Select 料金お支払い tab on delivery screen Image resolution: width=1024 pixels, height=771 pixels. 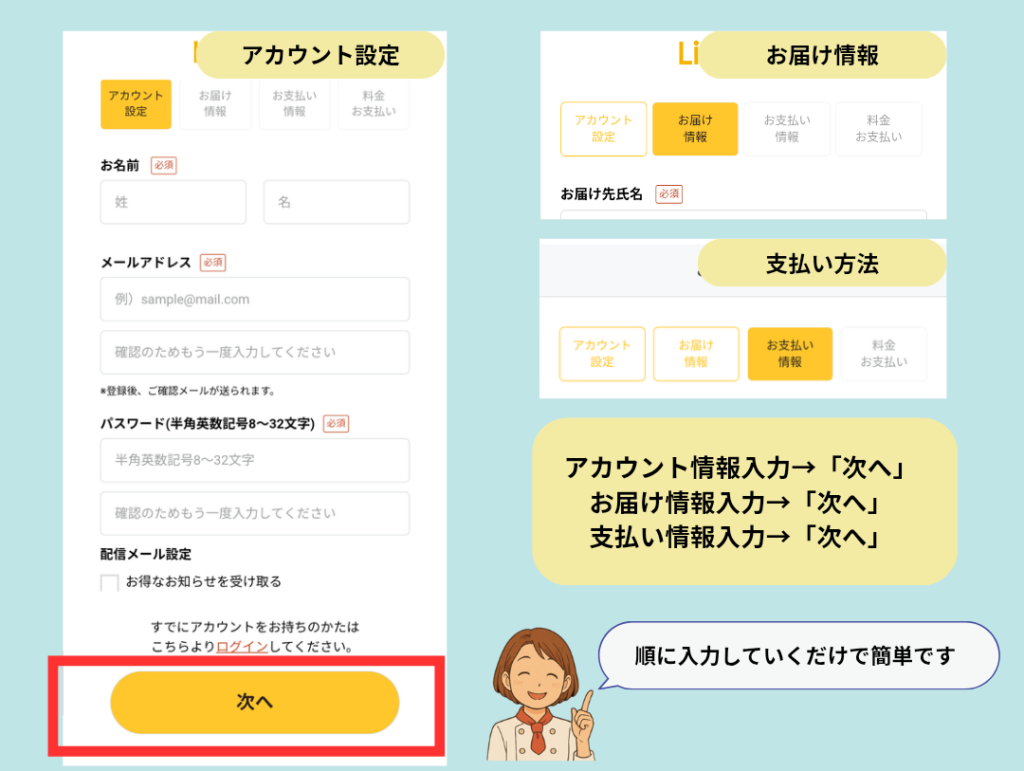(879, 129)
